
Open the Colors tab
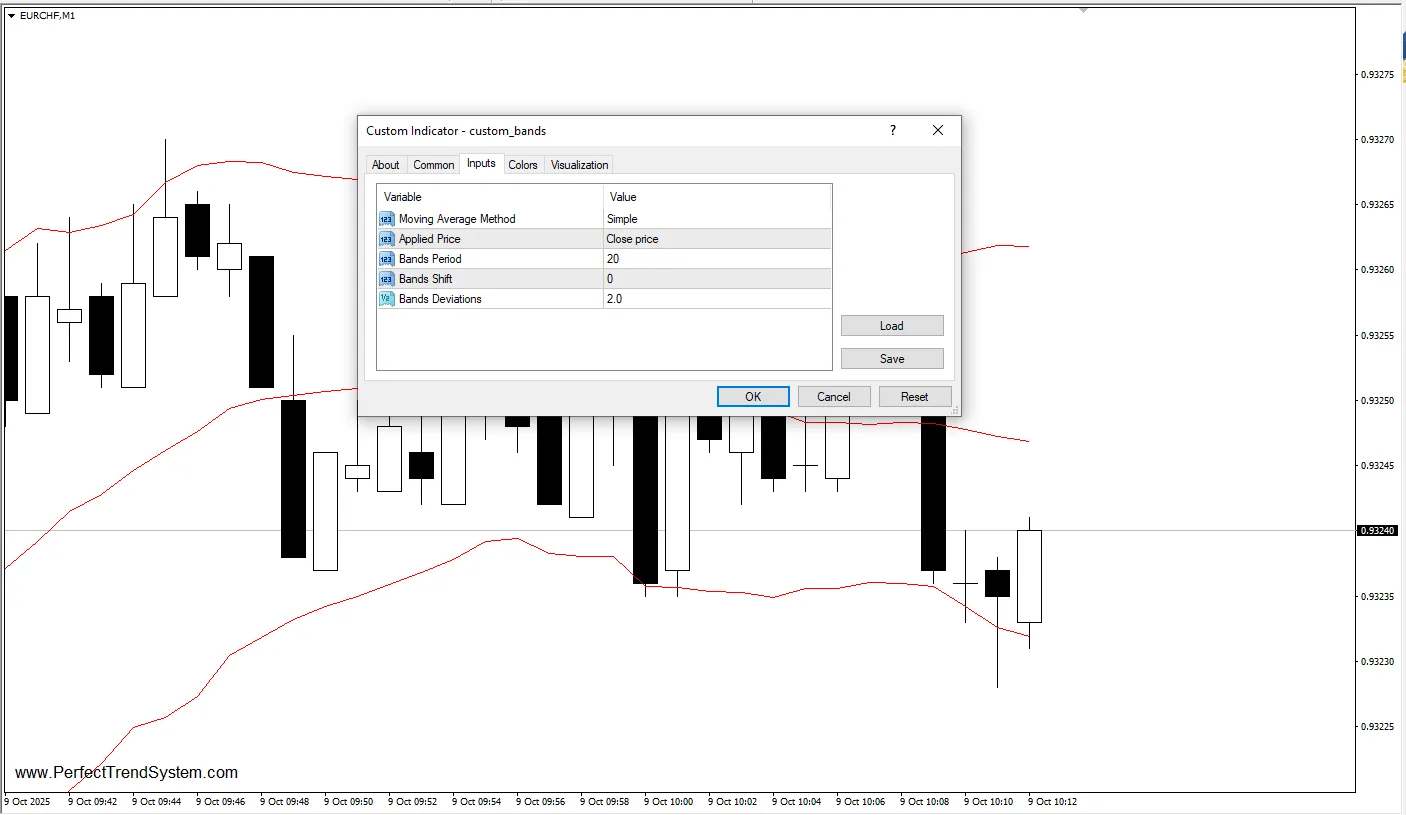pyautogui.click(x=523, y=165)
